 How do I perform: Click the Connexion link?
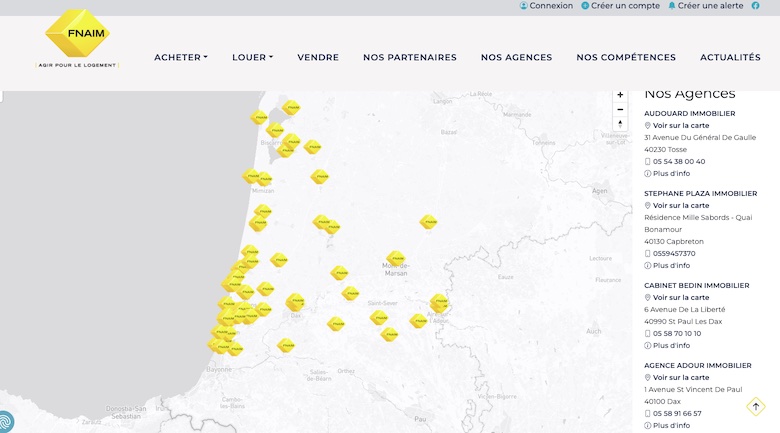pos(546,6)
